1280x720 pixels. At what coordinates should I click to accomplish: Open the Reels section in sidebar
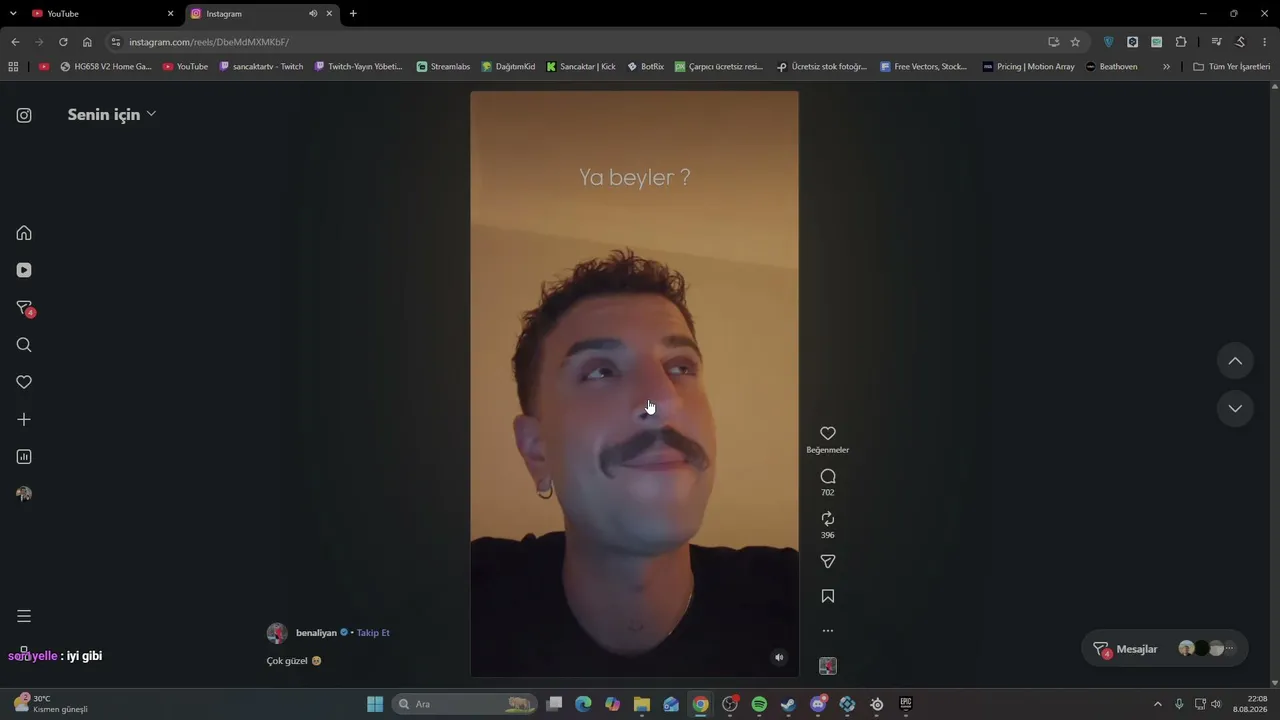pos(24,270)
